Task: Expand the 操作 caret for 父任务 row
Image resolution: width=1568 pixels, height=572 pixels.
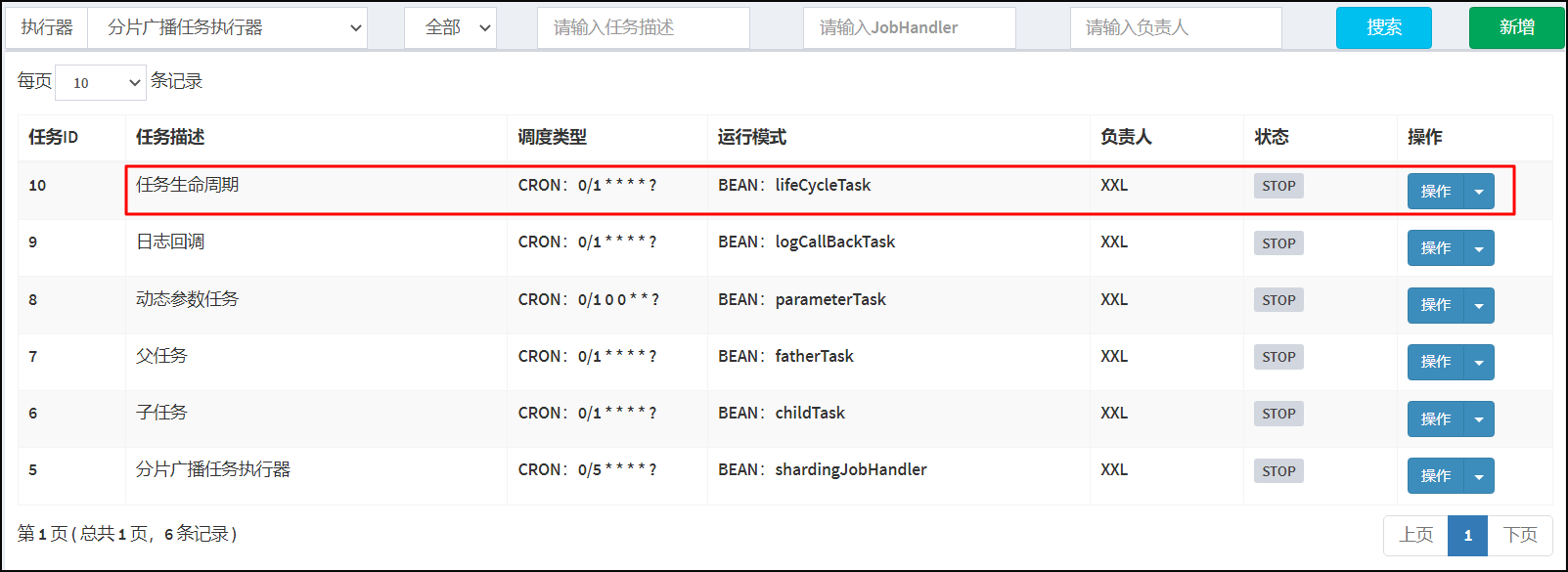Action: coord(1479,362)
